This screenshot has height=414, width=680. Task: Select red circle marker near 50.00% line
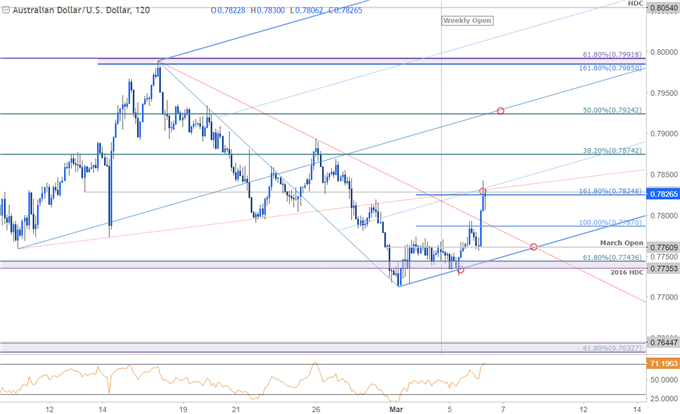[x=500, y=111]
